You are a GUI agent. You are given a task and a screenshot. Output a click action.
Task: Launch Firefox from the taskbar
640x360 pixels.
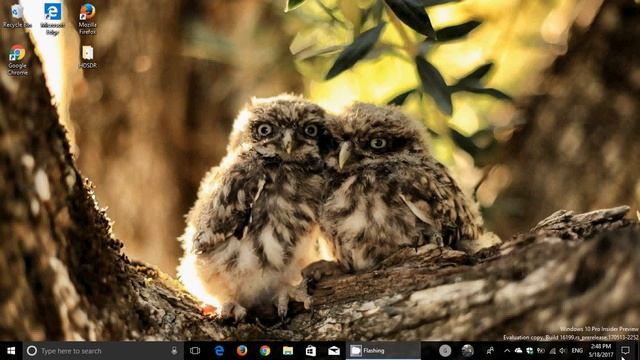tap(242, 351)
